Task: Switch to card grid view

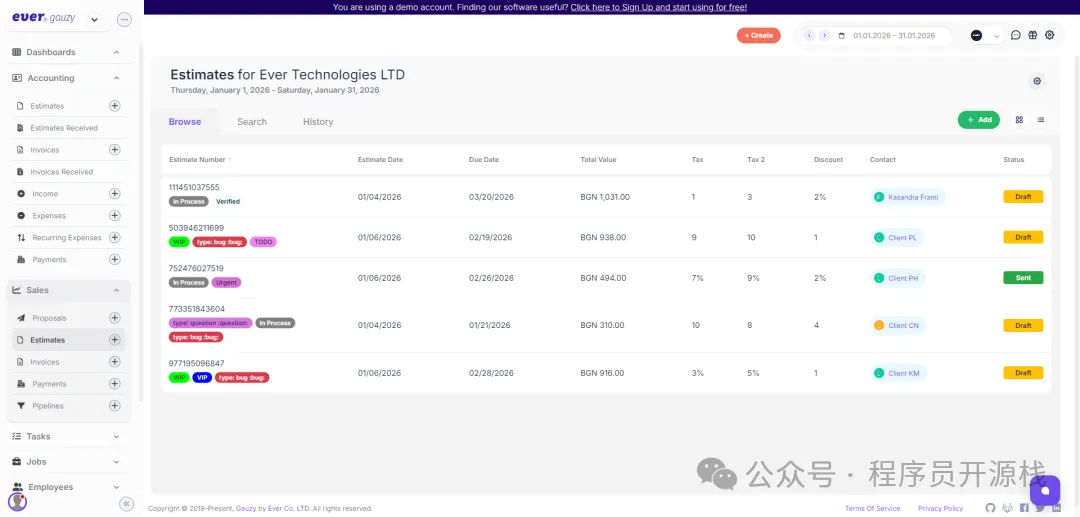Action: [1019, 120]
